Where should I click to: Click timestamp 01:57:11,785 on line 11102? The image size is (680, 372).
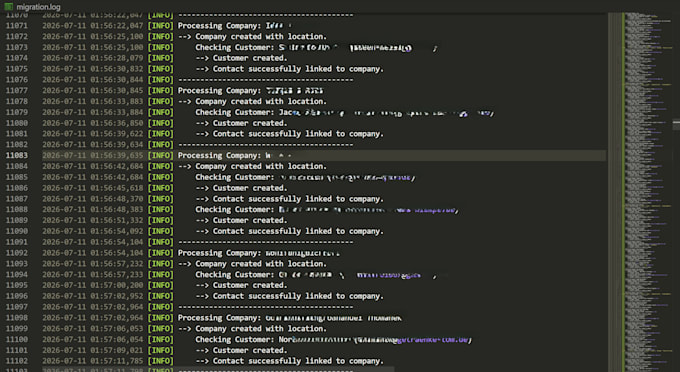click(117, 361)
